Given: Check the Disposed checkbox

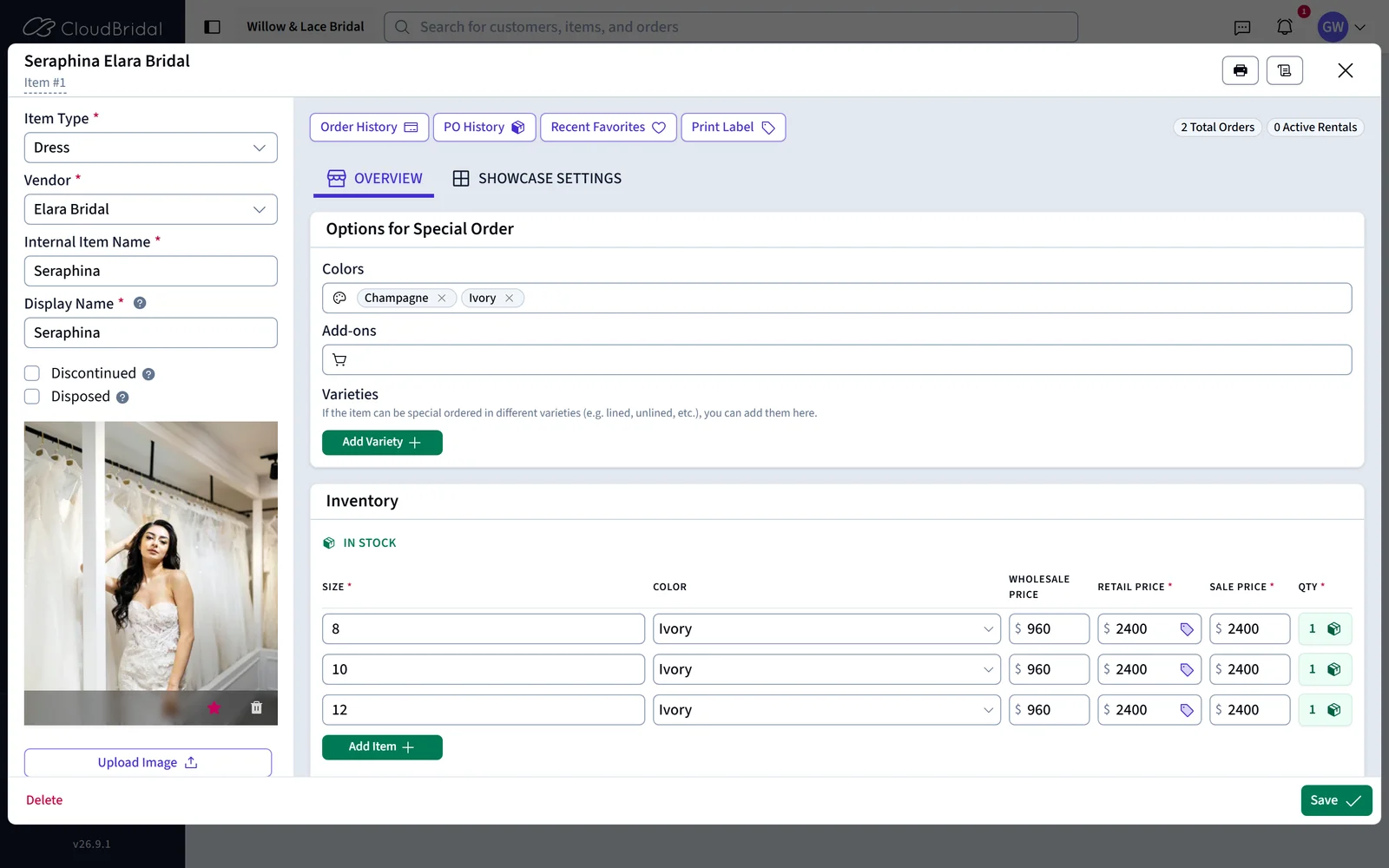Looking at the screenshot, I should 32,397.
